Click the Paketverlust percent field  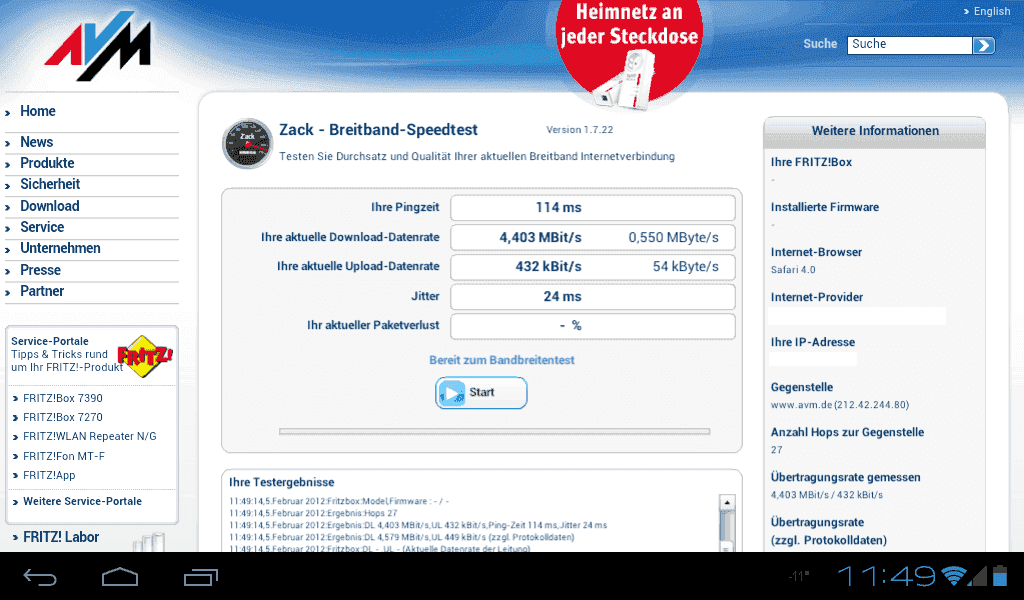click(592, 326)
